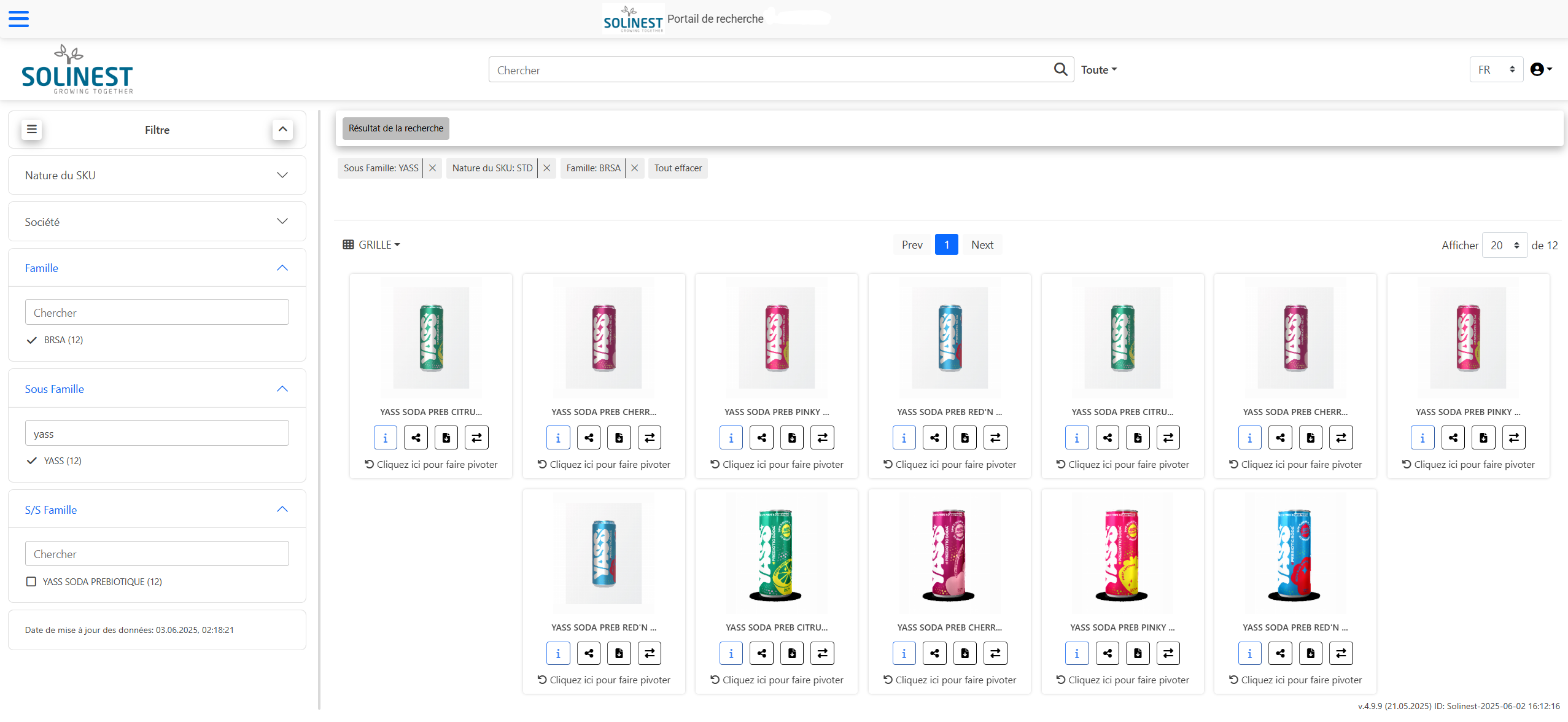Screen dimensions: 1568x722
Task: Remove the Sous Famille: YASS filter chip
Action: coord(432,168)
